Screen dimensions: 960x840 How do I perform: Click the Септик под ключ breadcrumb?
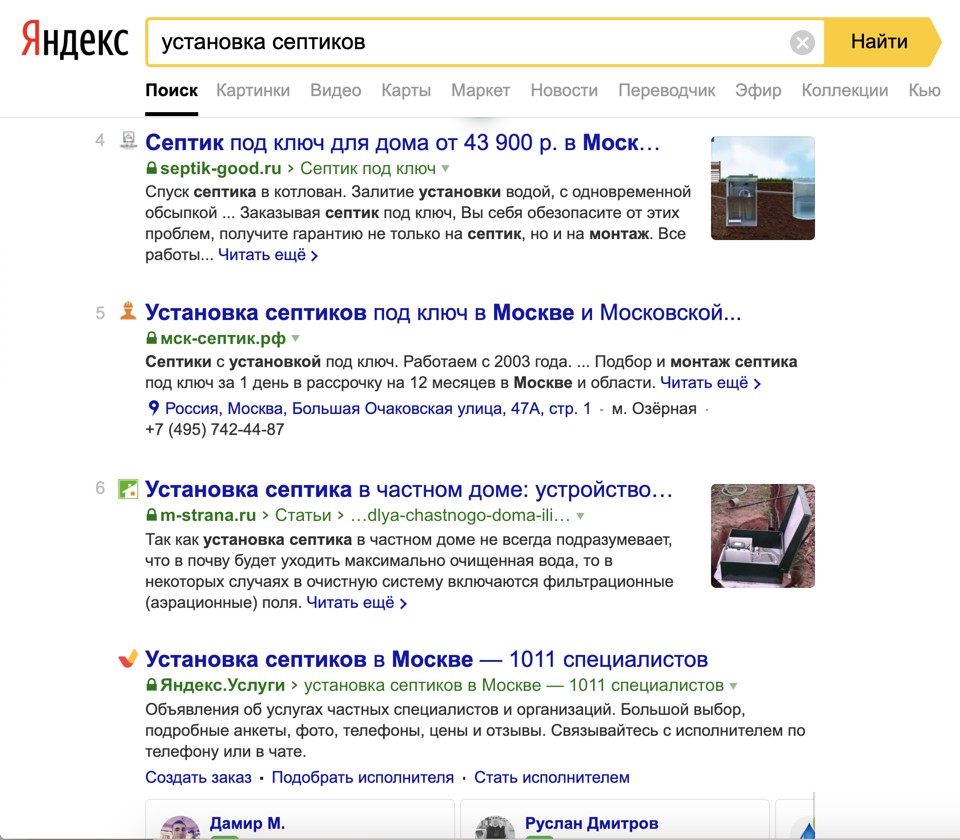point(368,168)
